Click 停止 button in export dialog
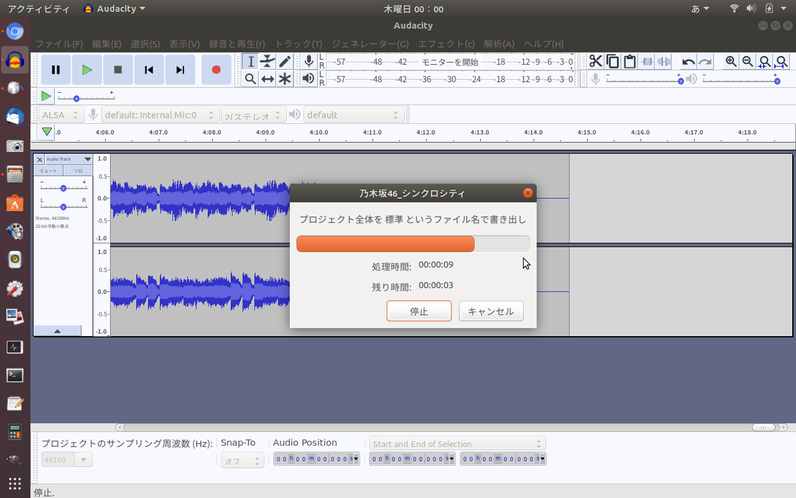Screen dimensions: 796x498 tap(419, 311)
